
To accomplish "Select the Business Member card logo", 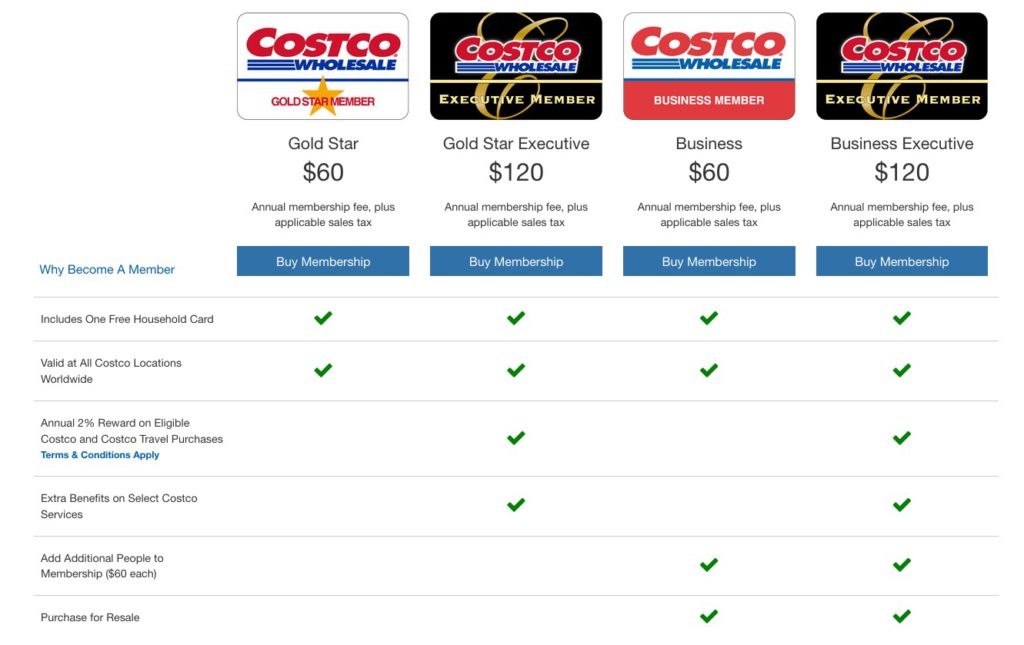I will [x=709, y=65].
